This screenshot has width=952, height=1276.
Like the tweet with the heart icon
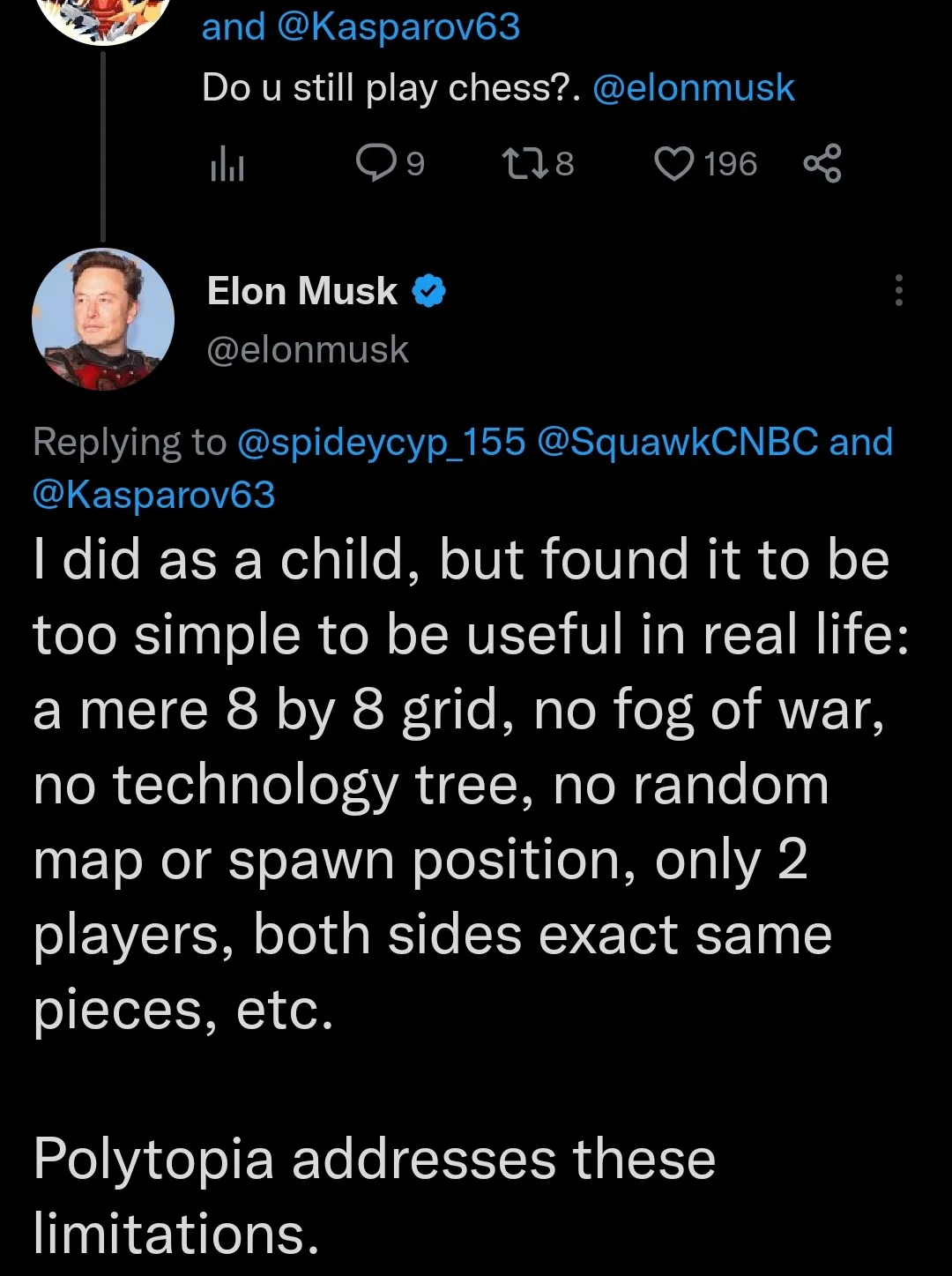[675, 164]
